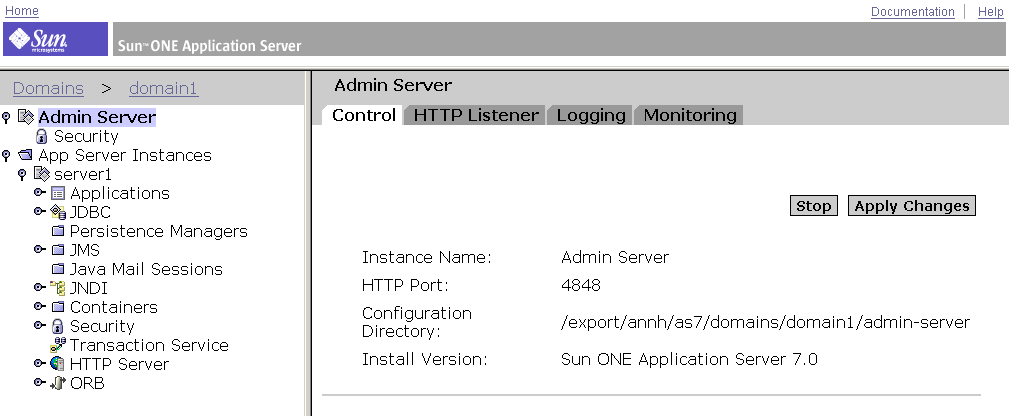1009x416 pixels.
Task: Expand the JDBC node
Action: [x=40, y=211]
